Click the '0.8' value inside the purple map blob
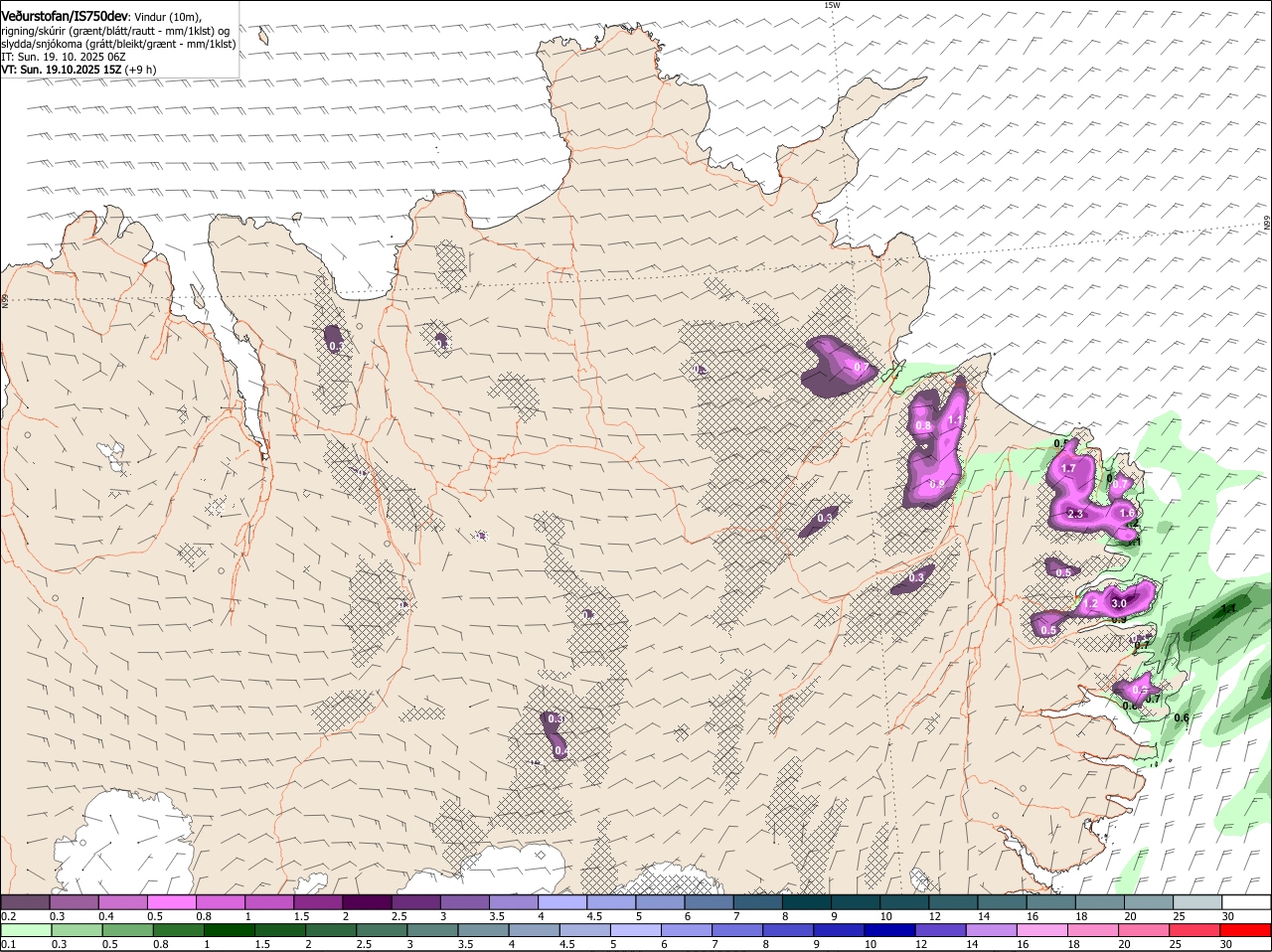This screenshot has width=1272, height=952. [x=923, y=425]
